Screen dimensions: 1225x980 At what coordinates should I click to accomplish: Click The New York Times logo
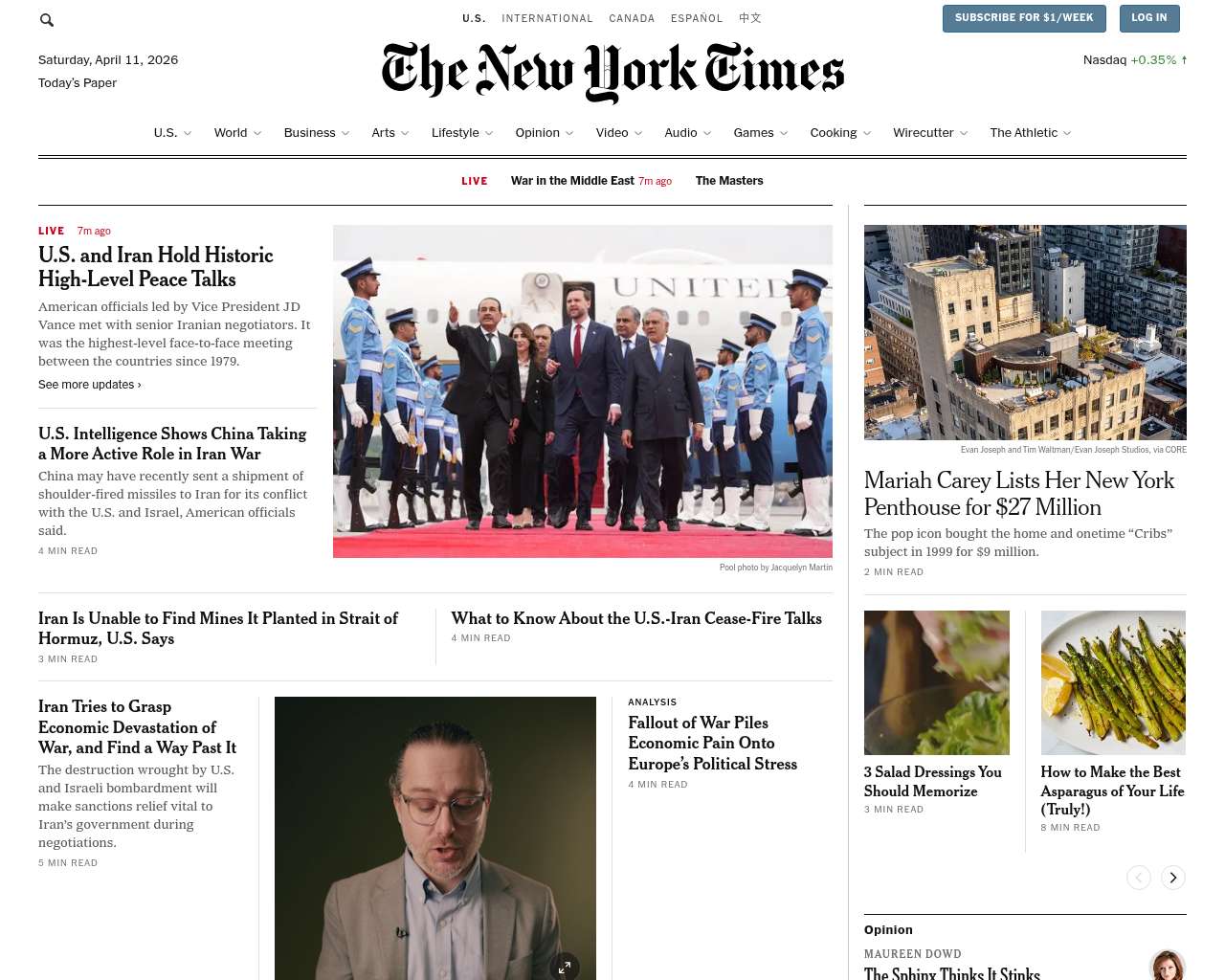click(612, 72)
